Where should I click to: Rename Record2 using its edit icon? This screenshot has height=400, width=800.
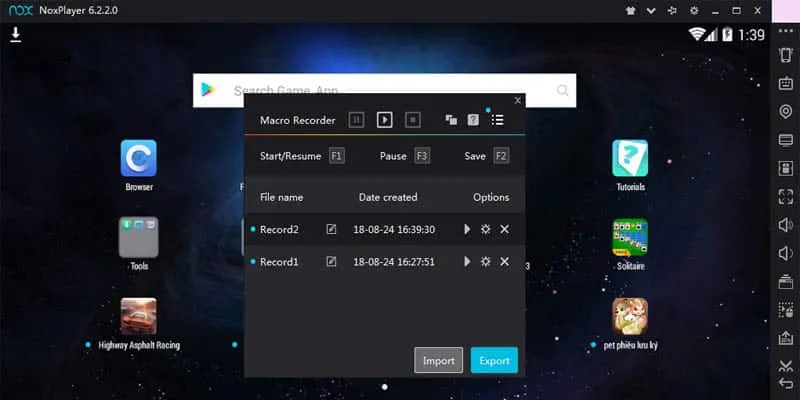pos(331,229)
